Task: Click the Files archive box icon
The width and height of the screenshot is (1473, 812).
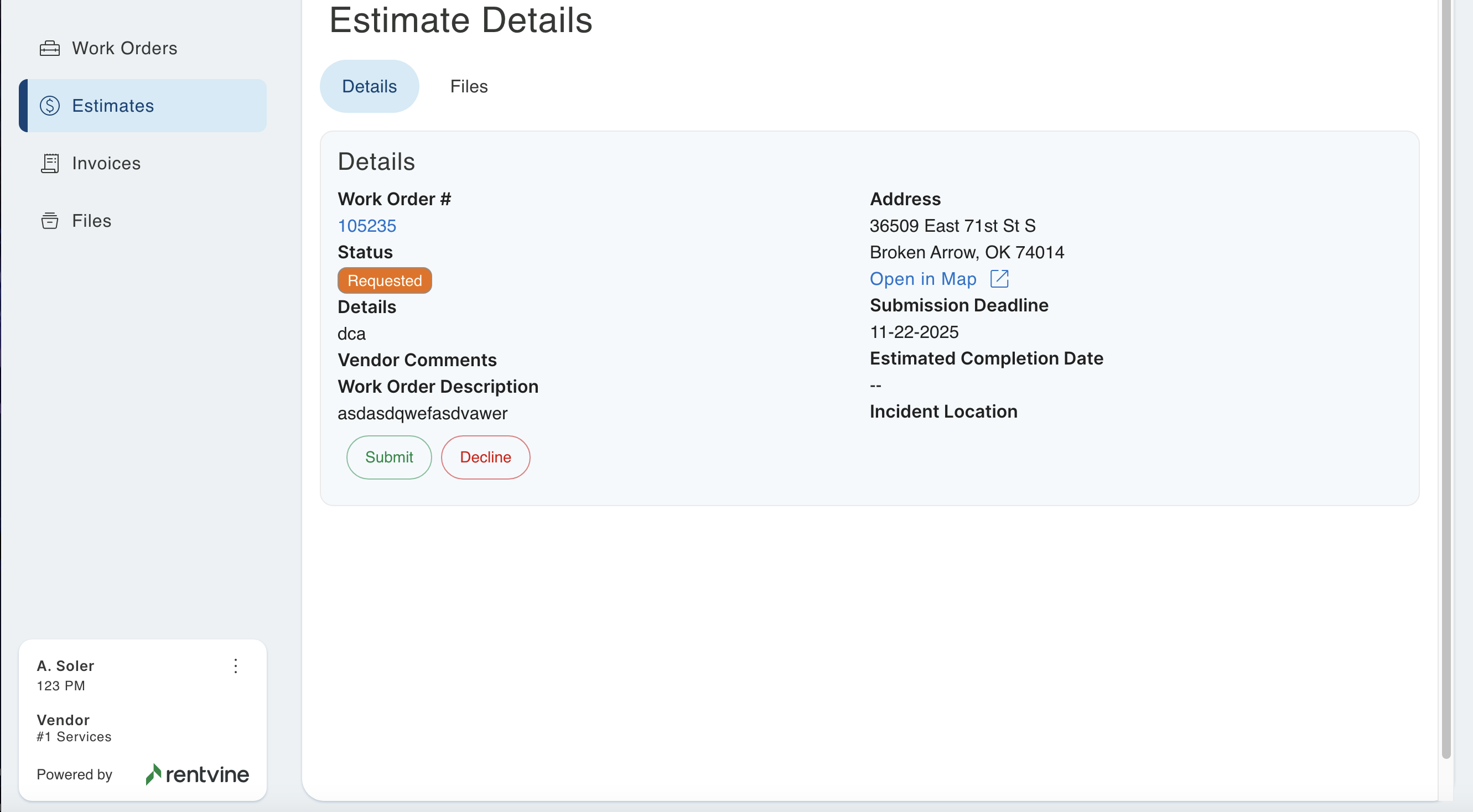Action: tap(50, 221)
